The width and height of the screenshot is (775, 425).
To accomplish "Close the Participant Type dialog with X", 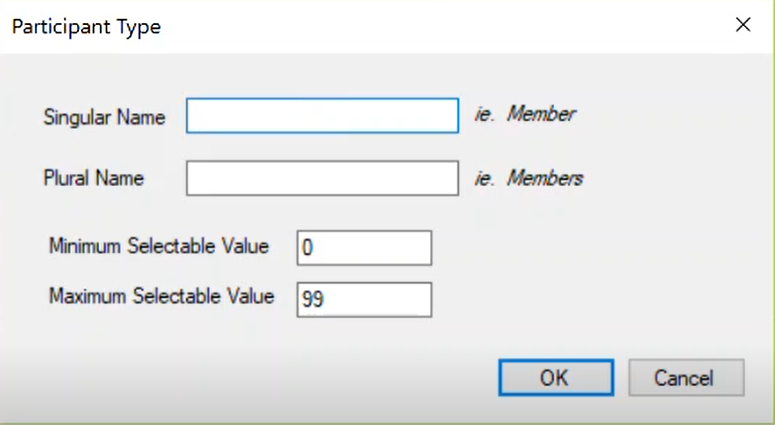I will [743, 25].
